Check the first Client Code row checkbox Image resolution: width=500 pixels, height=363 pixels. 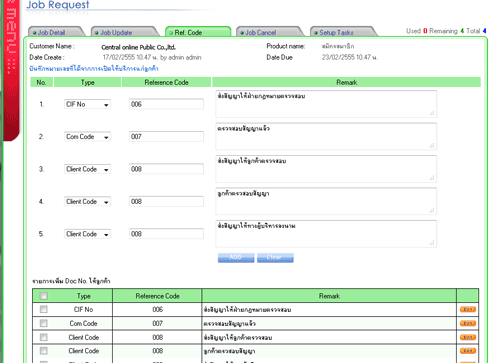coord(44,337)
